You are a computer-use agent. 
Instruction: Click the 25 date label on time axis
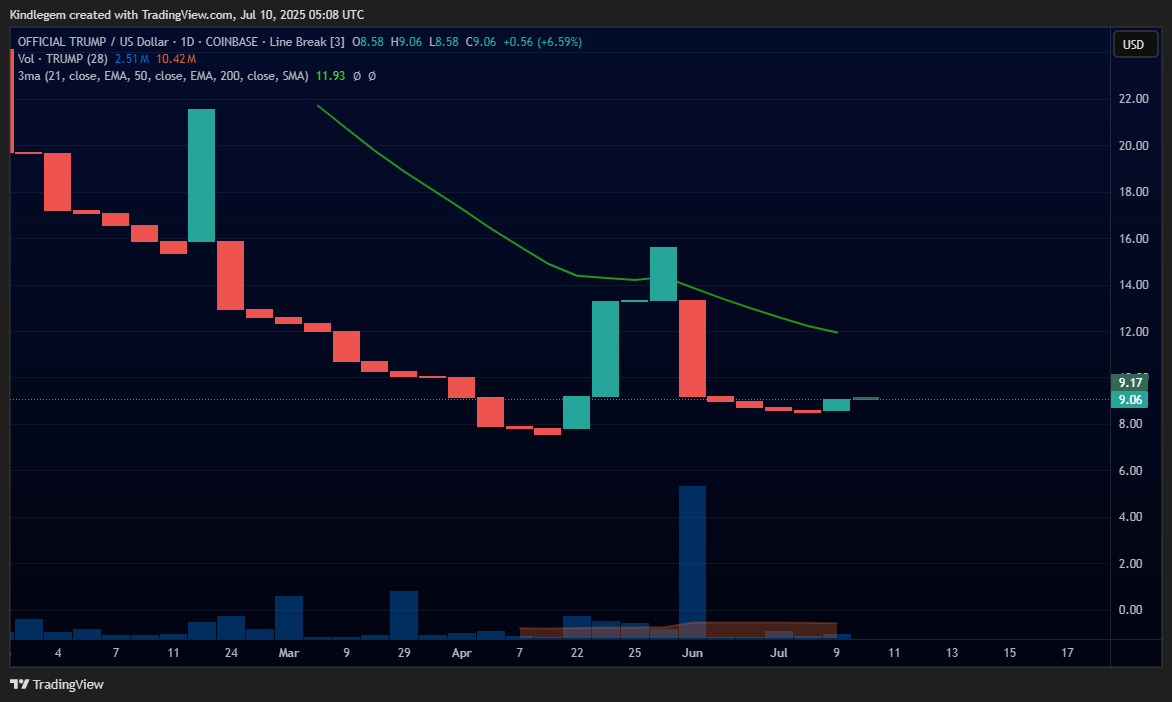pos(635,653)
